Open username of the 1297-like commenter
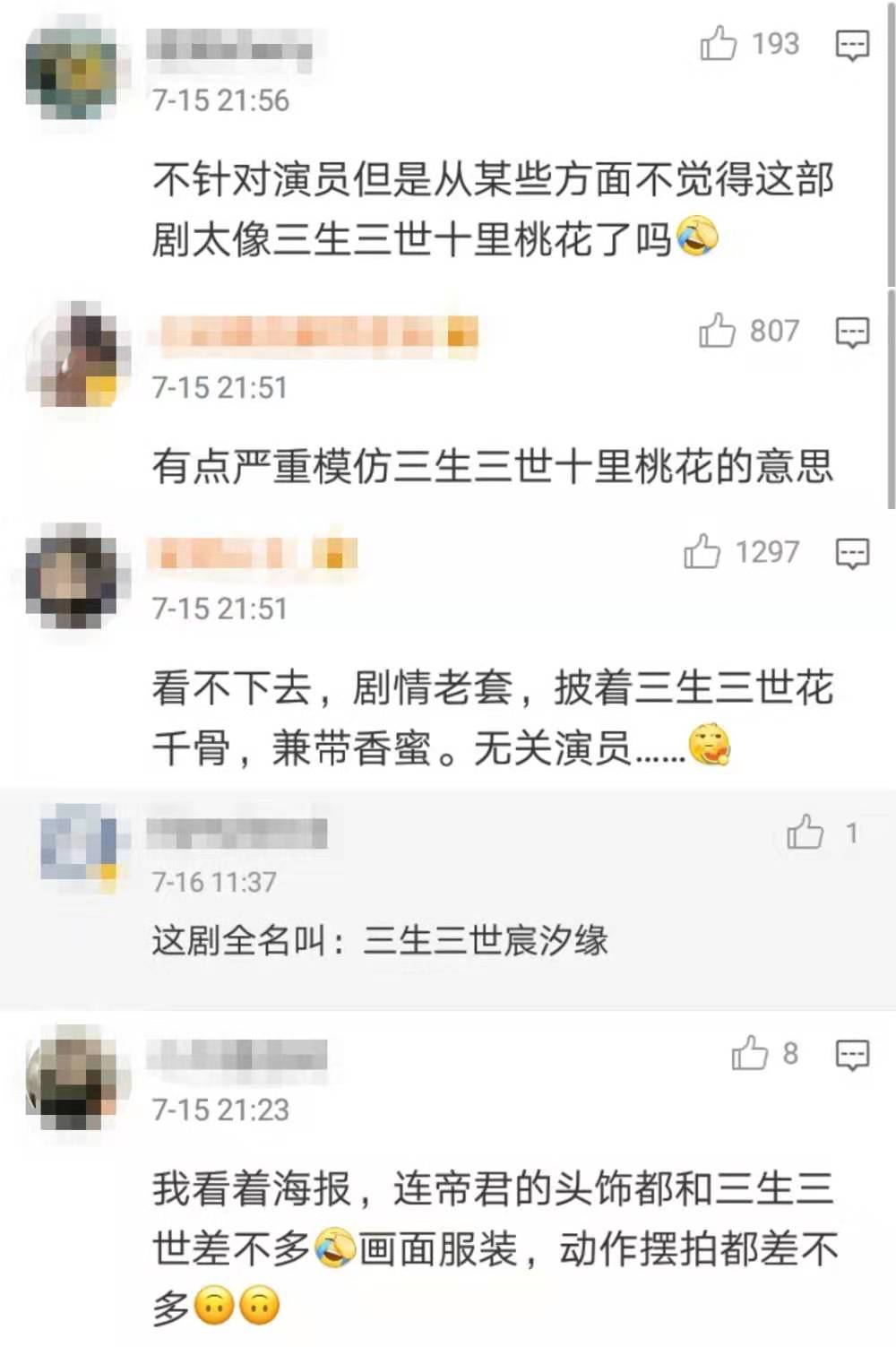 (254, 554)
